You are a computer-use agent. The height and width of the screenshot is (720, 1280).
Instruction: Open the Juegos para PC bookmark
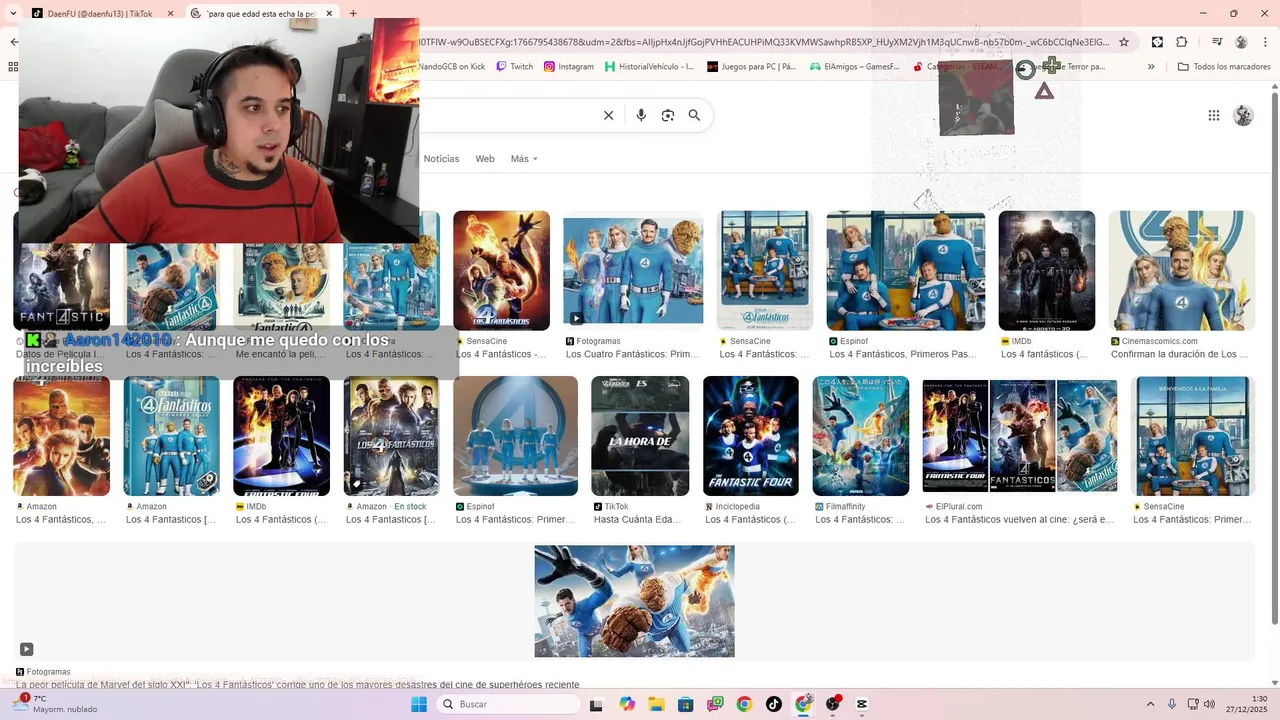pyautogui.click(x=752, y=67)
